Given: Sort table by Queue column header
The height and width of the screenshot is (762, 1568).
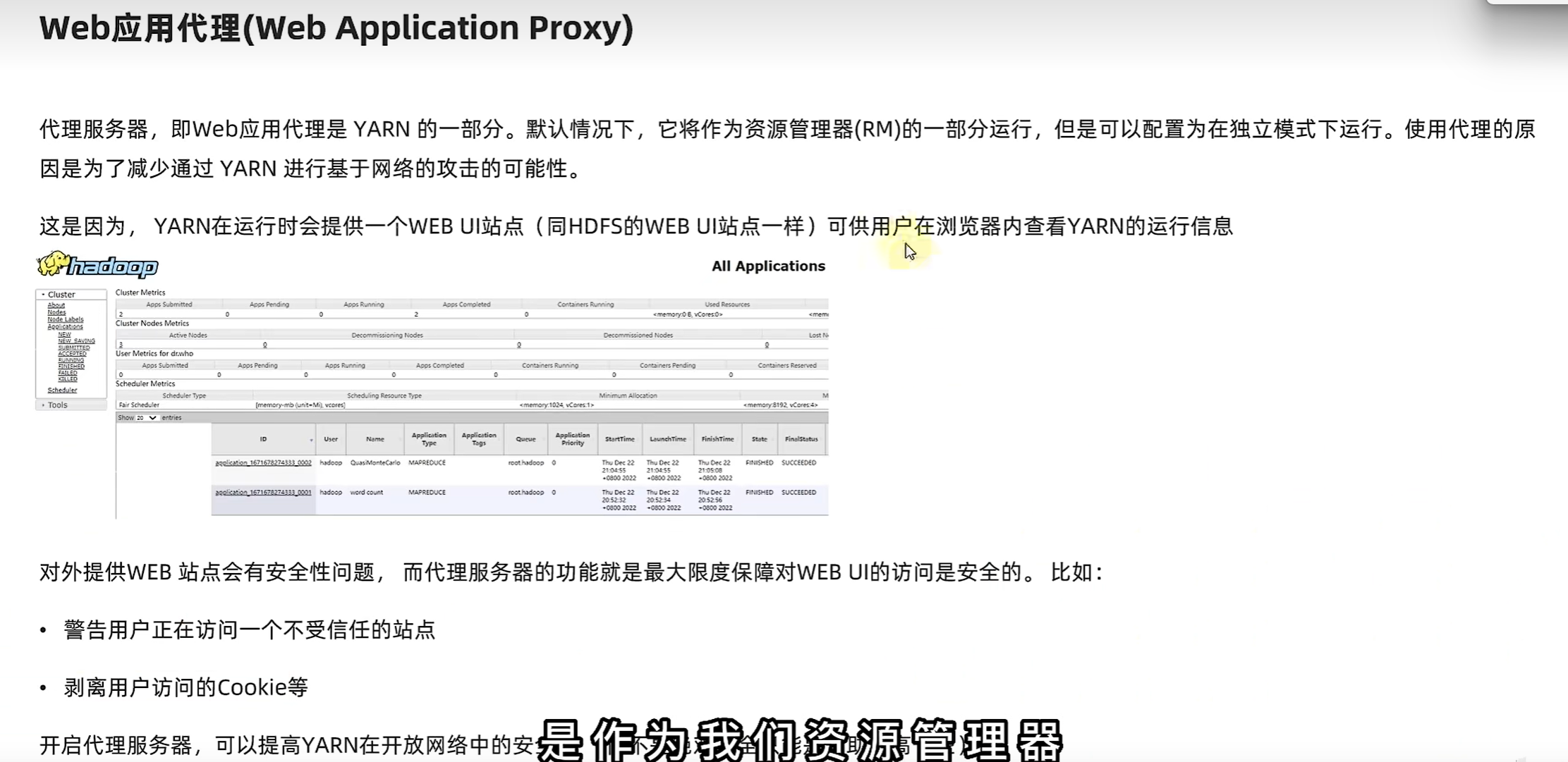Looking at the screenshot, I should coord(525,439).
